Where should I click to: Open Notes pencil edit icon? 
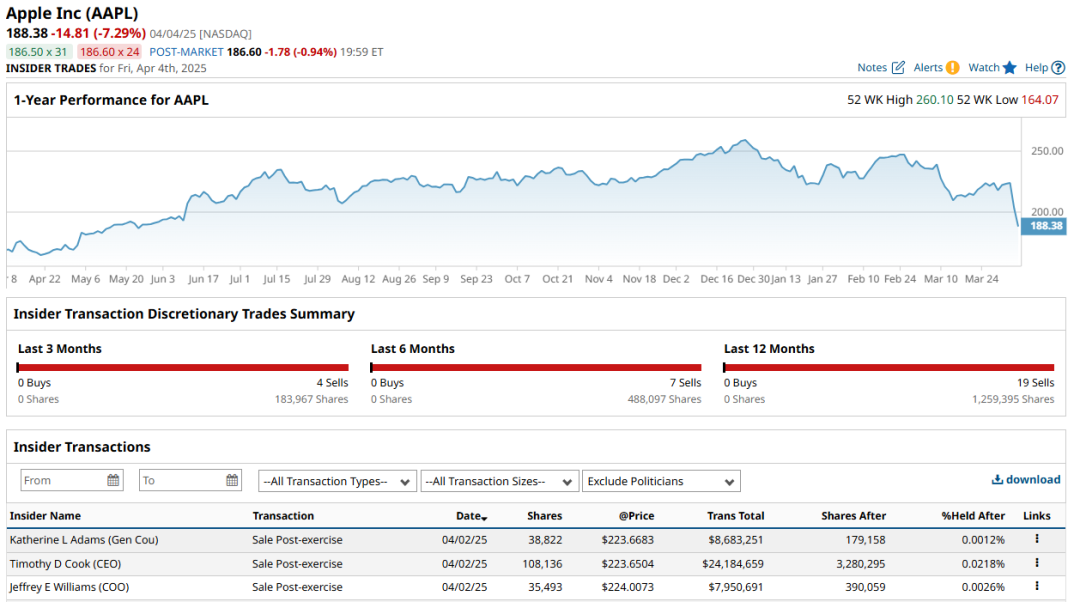[898, 68]
